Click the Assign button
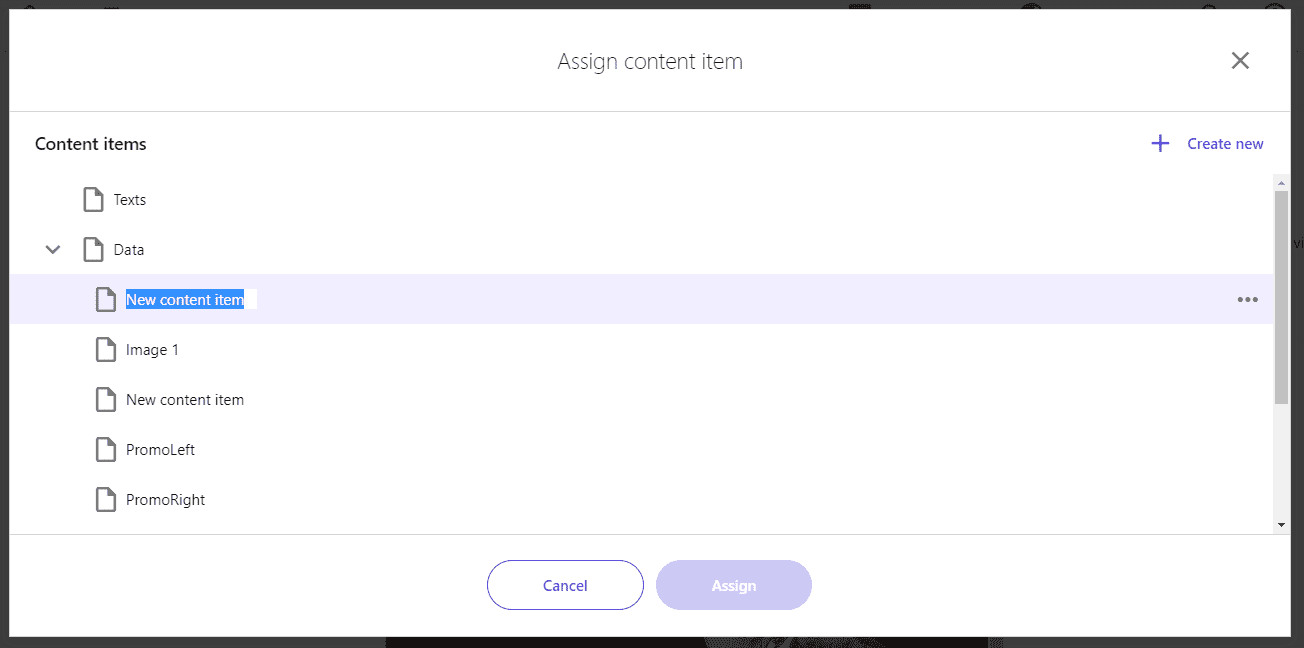 pyautogui.click(x=734, y=585)
